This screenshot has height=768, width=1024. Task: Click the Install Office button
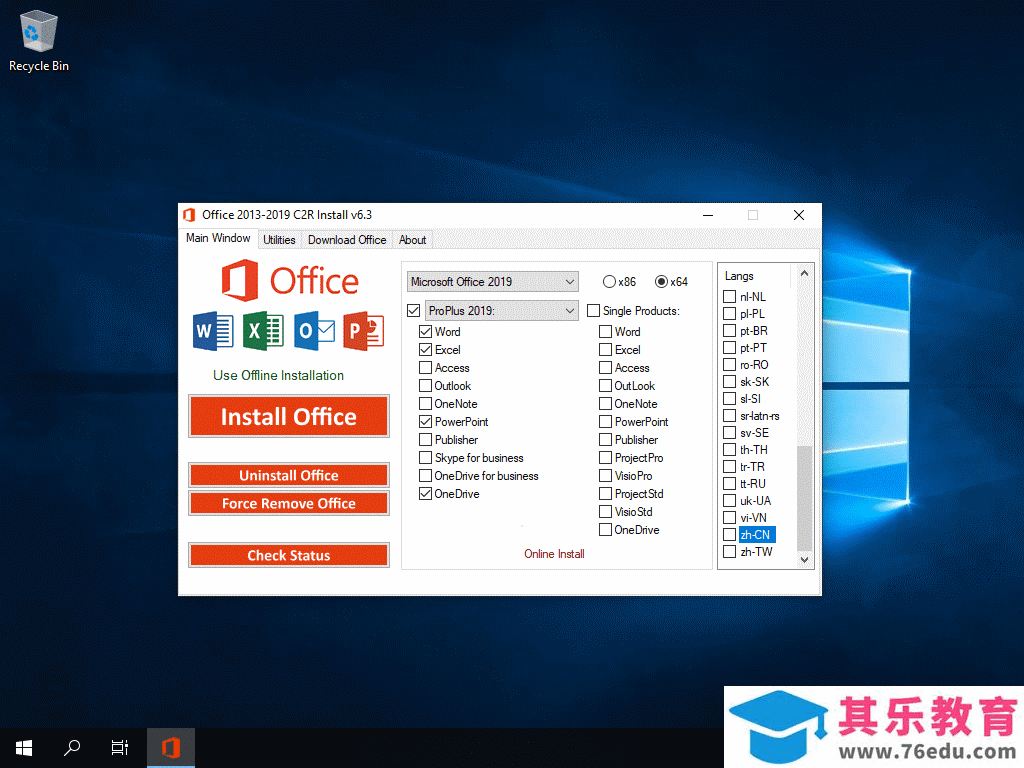[289, 416]
